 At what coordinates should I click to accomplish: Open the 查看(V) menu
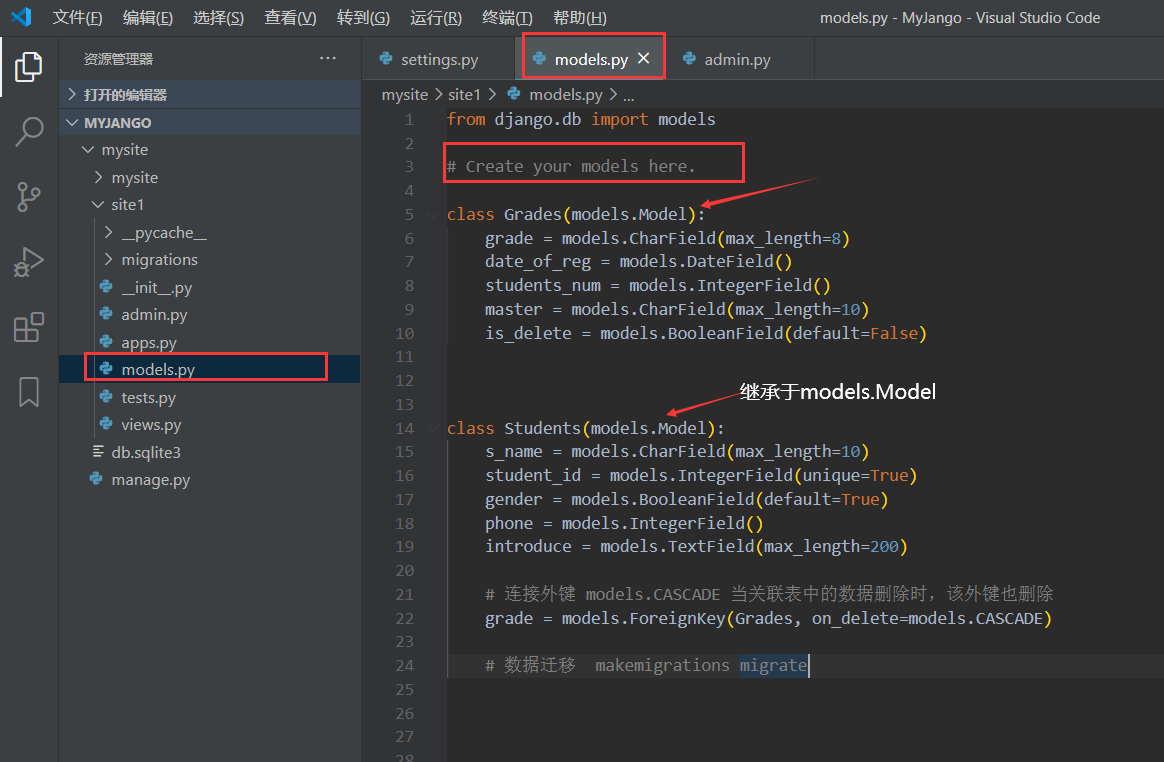coord(290,17)
